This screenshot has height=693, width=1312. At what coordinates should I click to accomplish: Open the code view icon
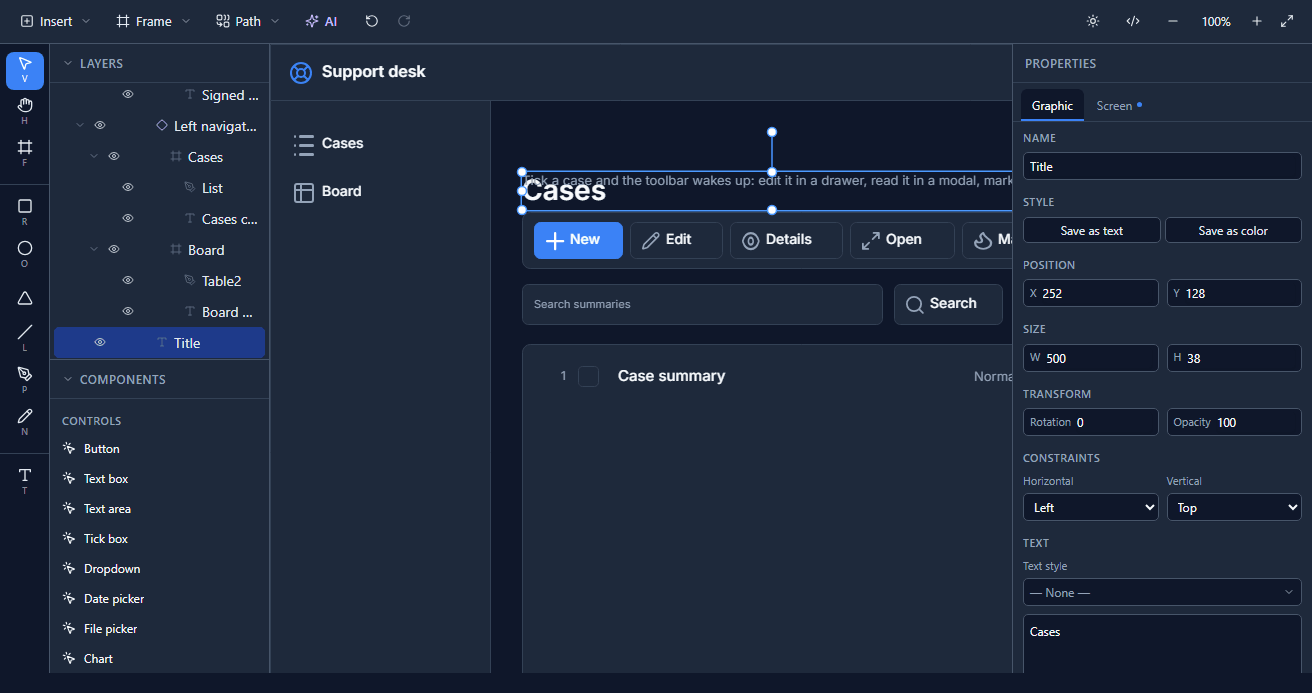pyautogui.click(x=1133, y=21)
